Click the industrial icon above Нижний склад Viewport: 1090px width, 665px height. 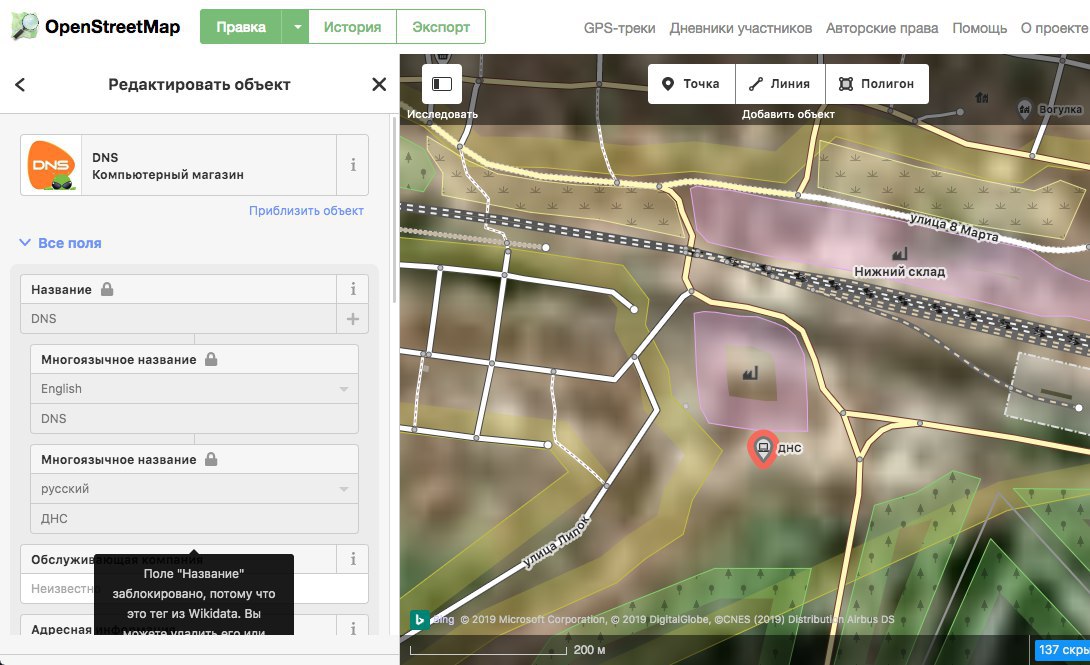pyautogui.click(x=899, y=254)
